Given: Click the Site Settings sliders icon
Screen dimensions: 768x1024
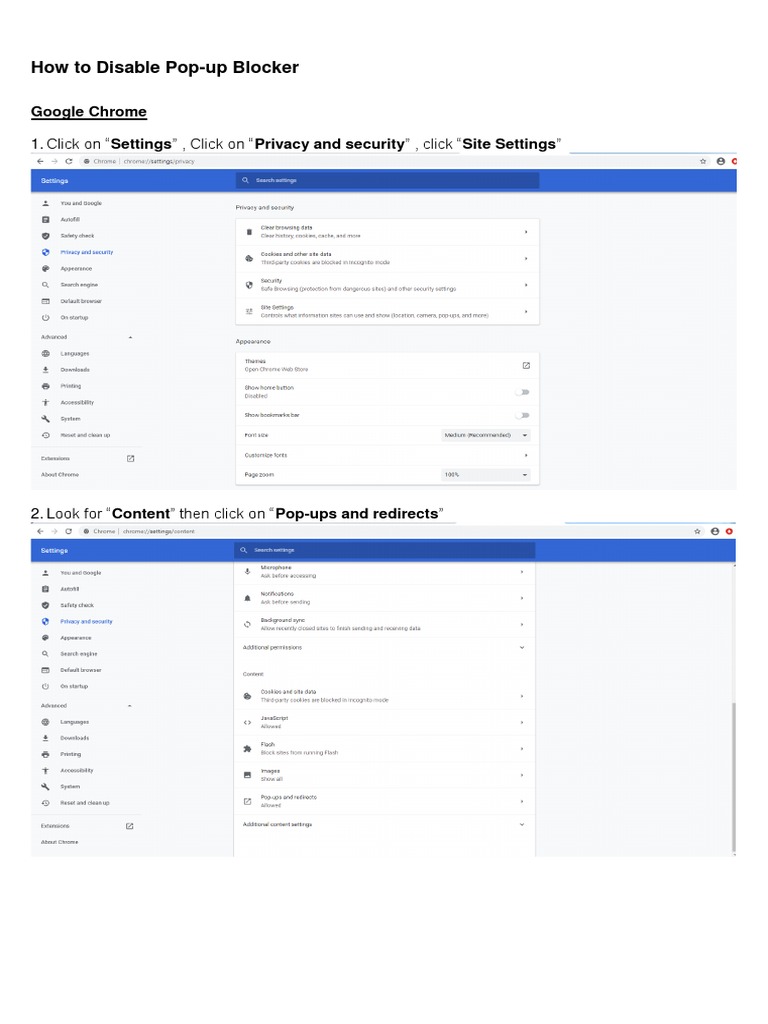Looking at the screenshot, I should 249,311.
